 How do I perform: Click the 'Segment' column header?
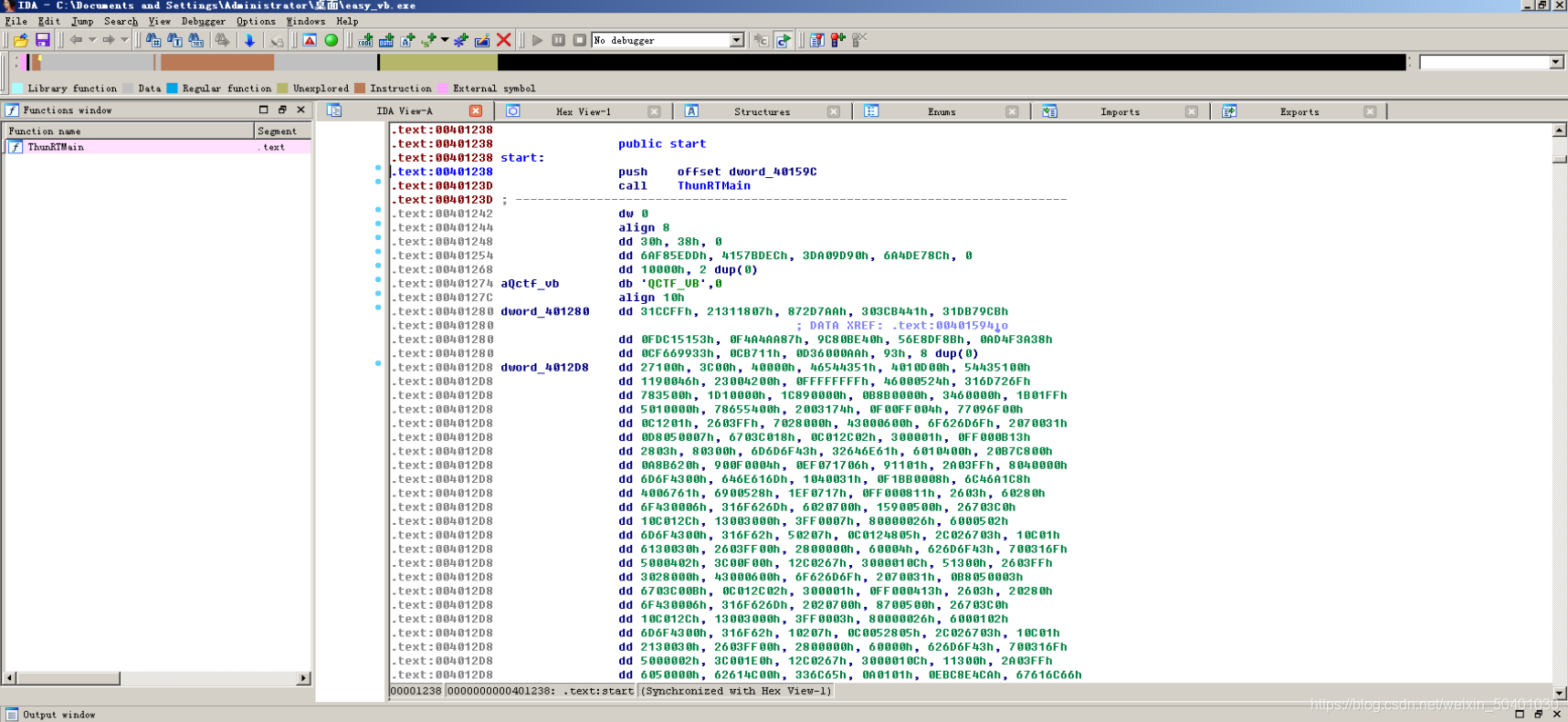(283, 131)
